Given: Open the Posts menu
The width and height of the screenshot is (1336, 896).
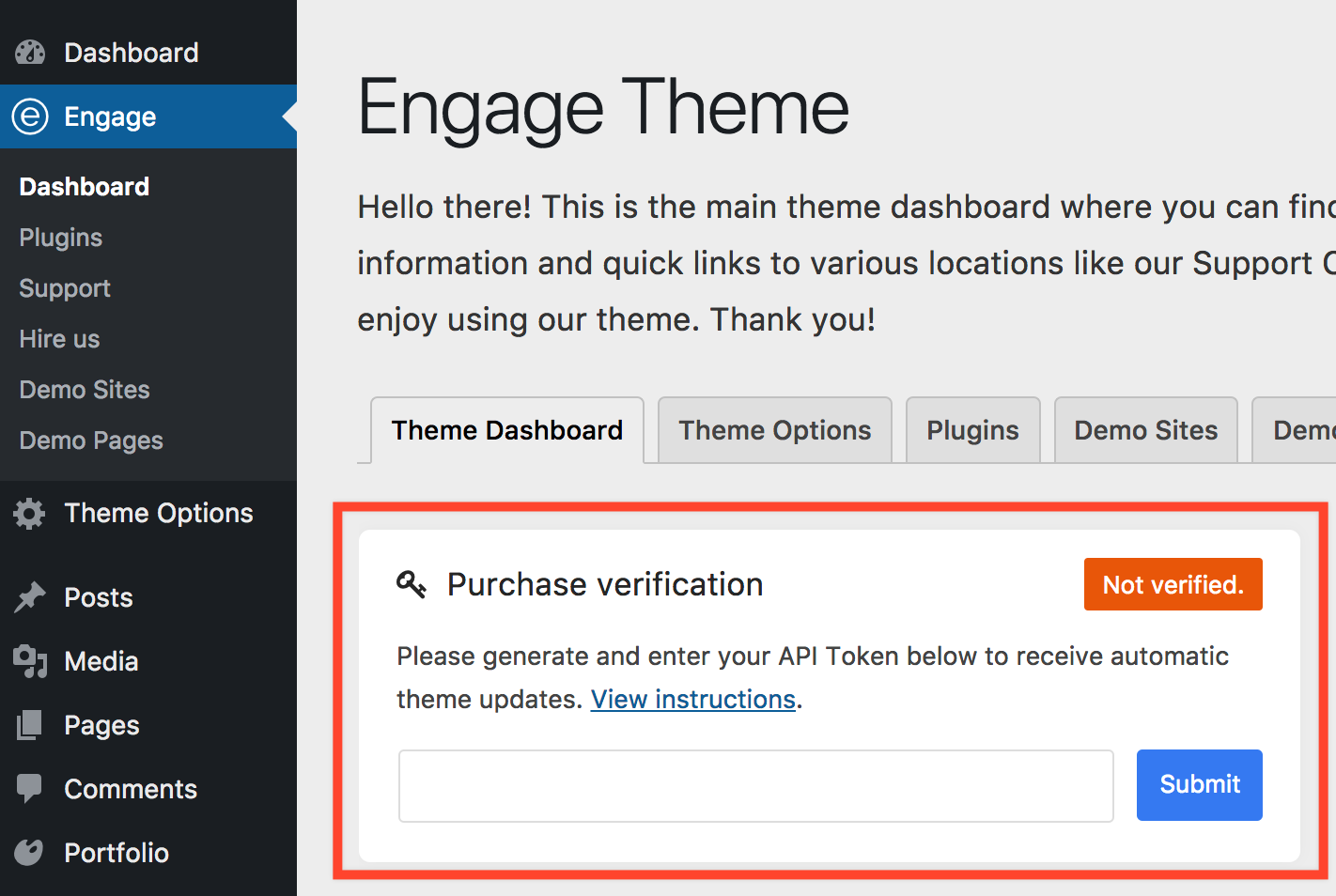Looking at the screenshot, I should coord(148,597).
